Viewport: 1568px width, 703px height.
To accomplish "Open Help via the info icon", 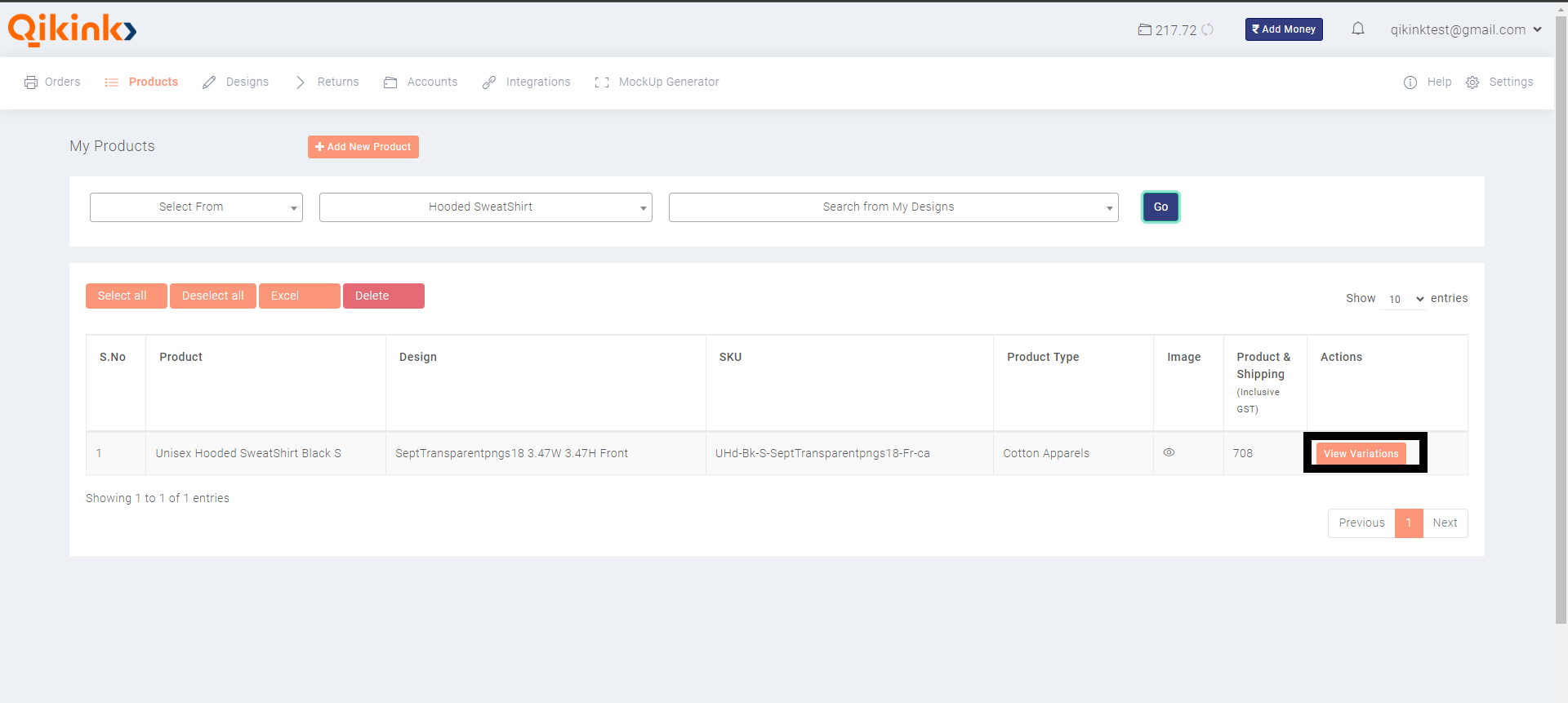I will coord(1410,82).
